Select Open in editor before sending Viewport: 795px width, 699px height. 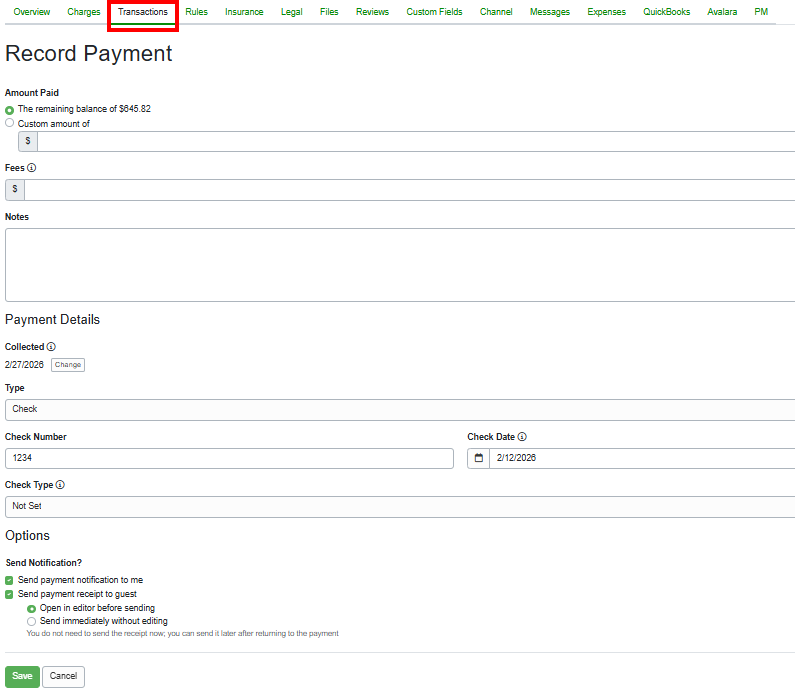(x=31, y=608)
